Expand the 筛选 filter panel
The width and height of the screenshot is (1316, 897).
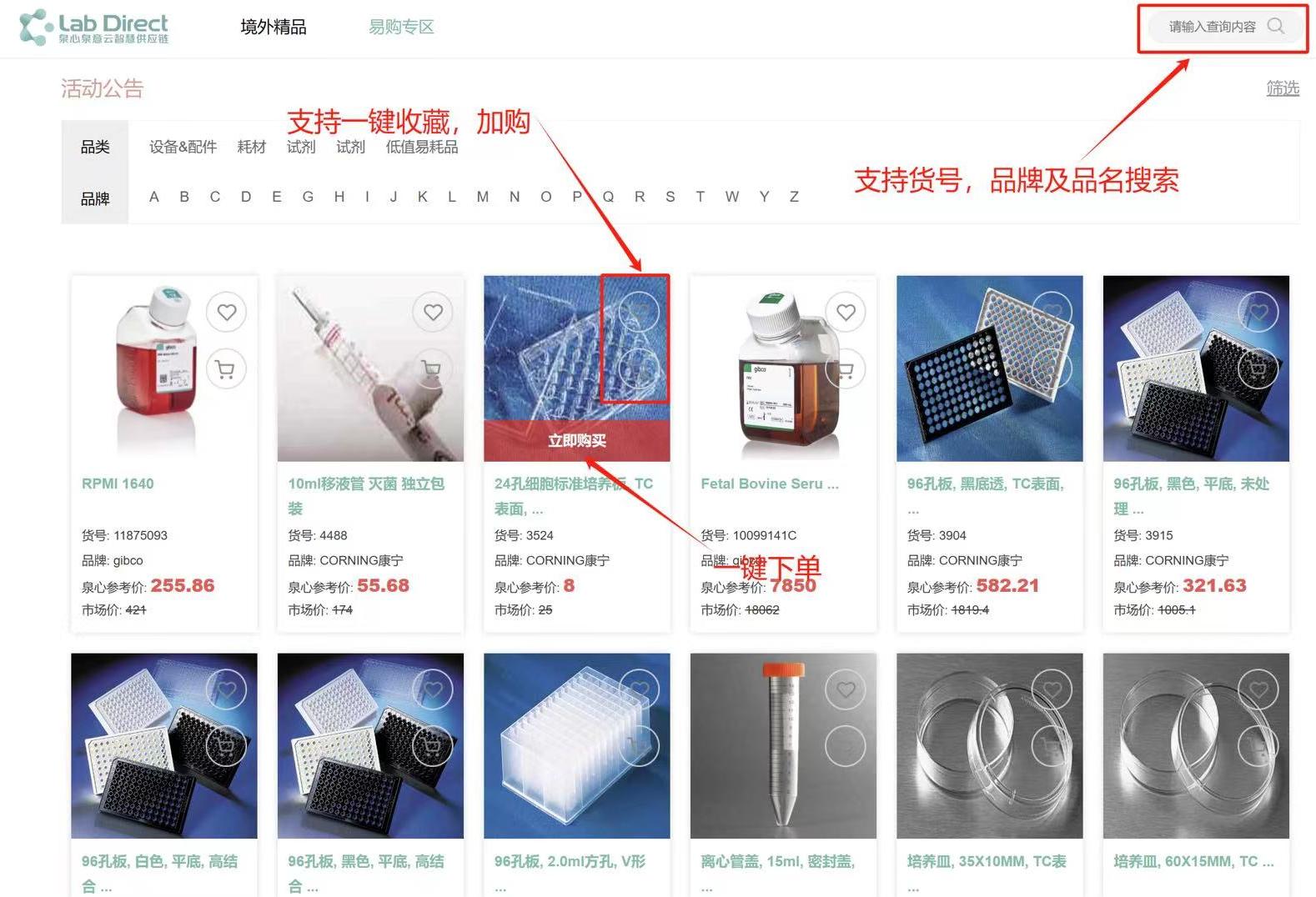pos(1282,88)
